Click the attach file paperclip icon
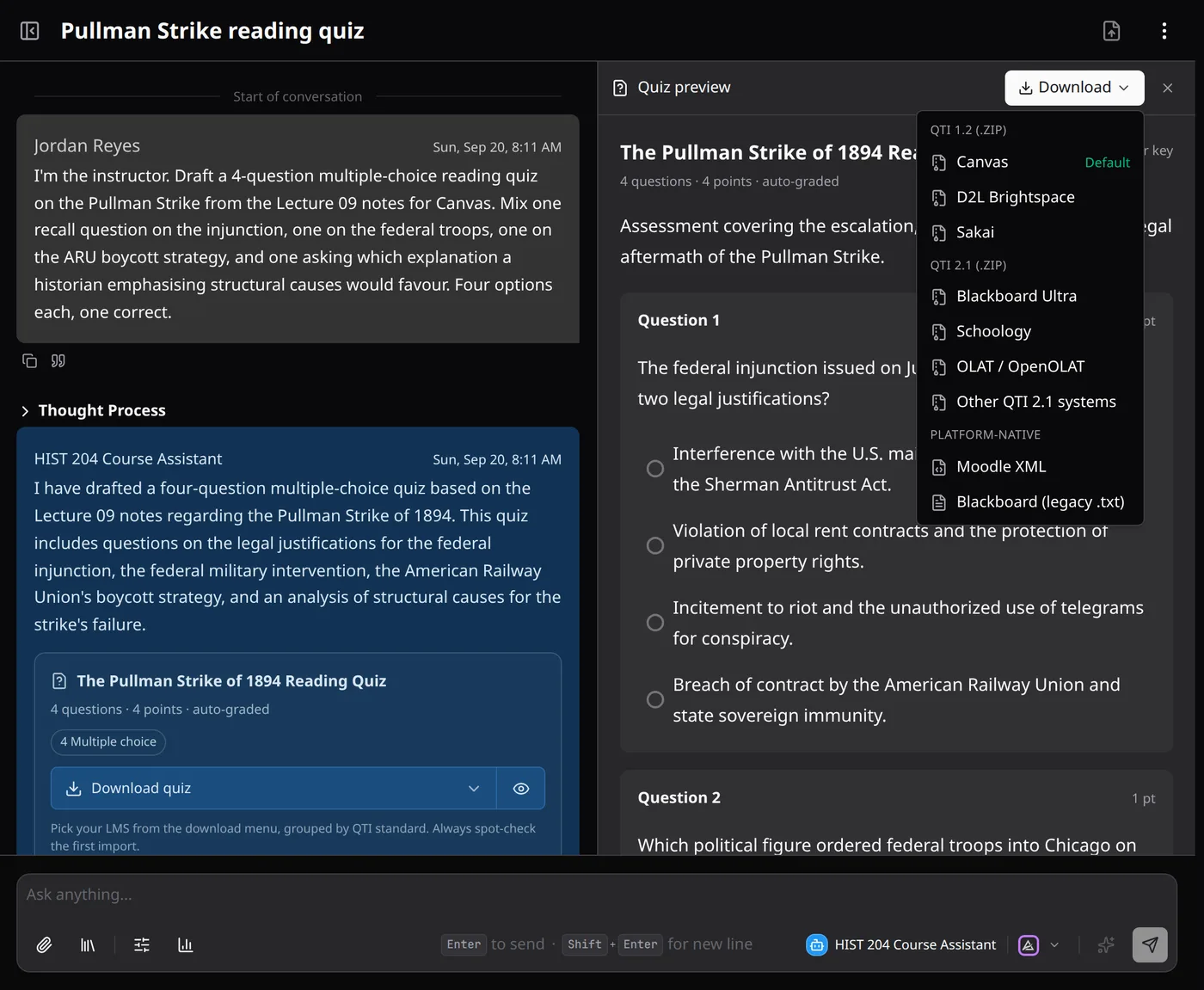 pyautogui.click(x=44, y=944)
